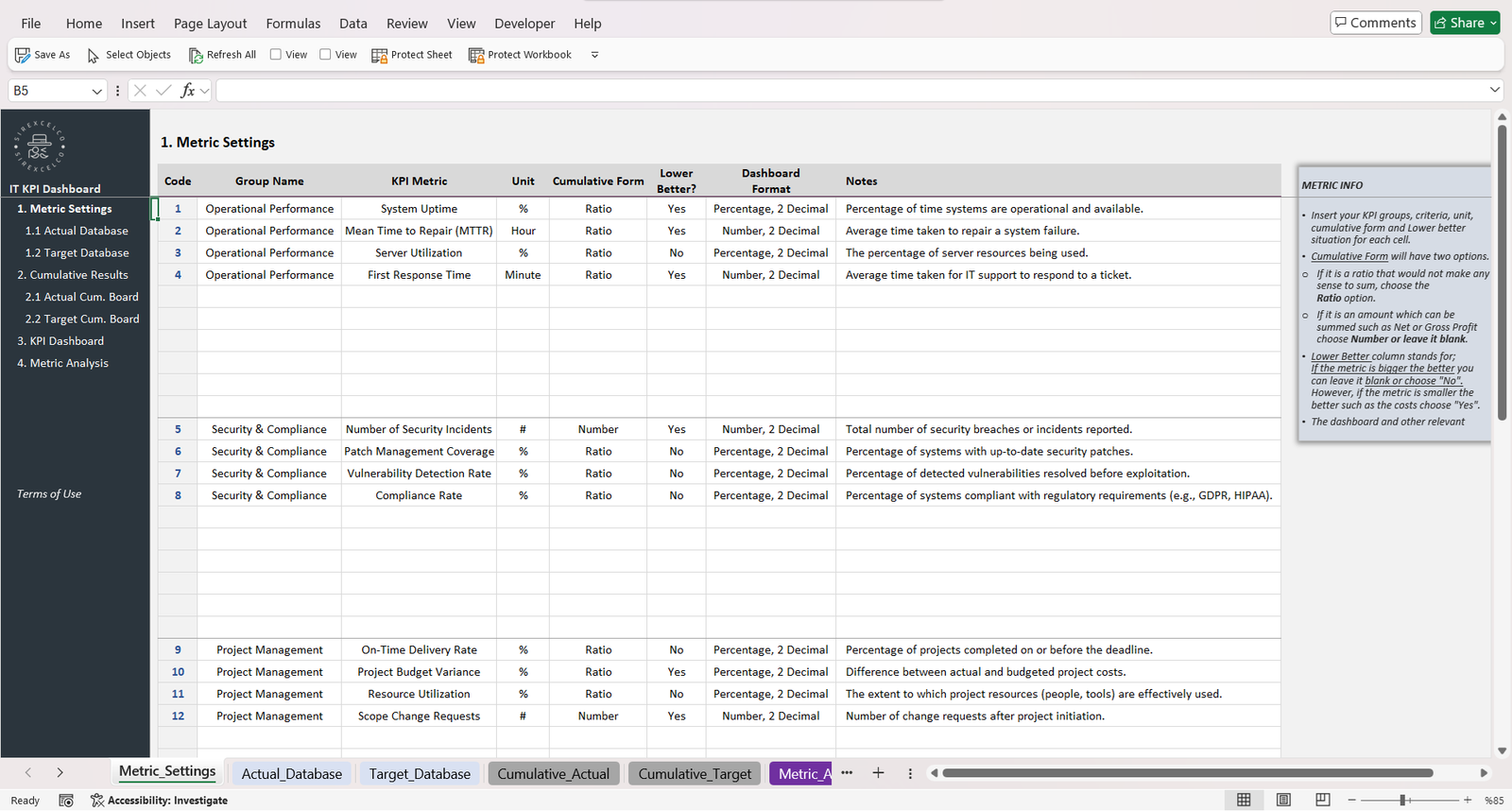Click the Share button
Viewport: 1512px width, 811px height.
click(x=1464, y=23)
